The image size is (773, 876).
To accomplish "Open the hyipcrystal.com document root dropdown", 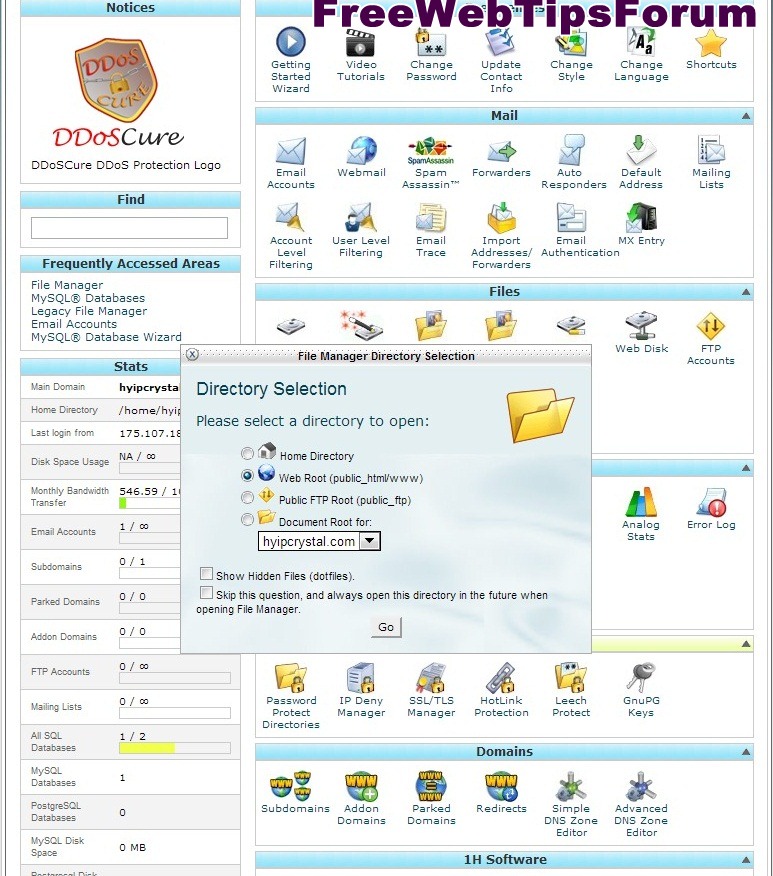I will [x=319, y=541].
